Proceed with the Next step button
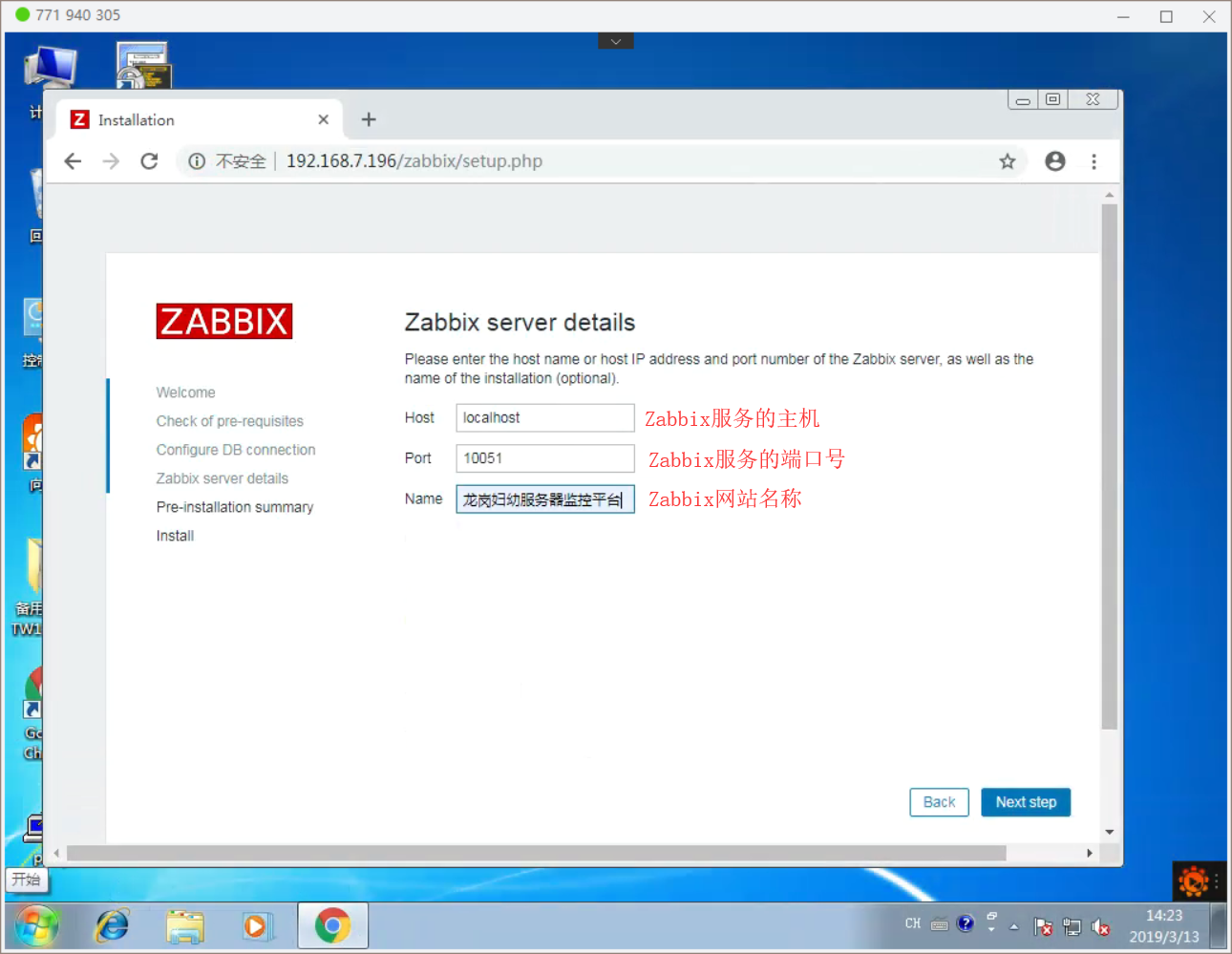Image resolution: width=1232 pixels, height=954 pixels. pos(1026,802)
